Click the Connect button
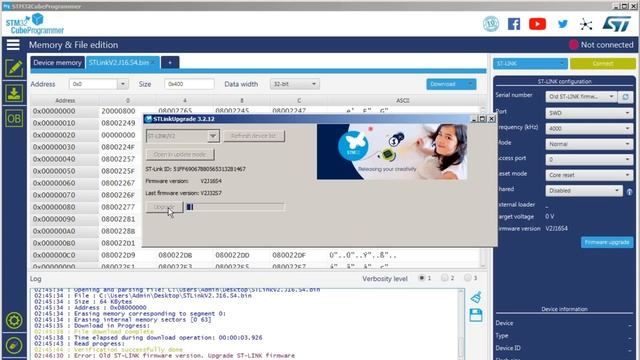Viewport: 640px width, 360px height. click(602, 63)
